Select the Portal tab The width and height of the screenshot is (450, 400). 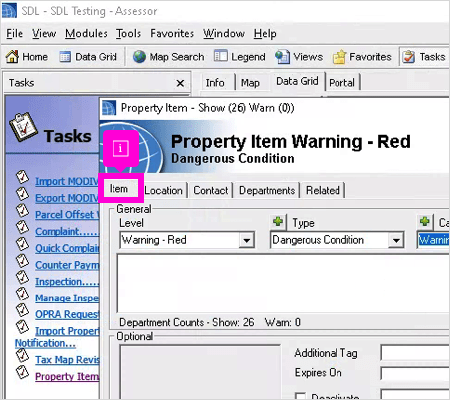pyautogui.click(x=342, y=82)
